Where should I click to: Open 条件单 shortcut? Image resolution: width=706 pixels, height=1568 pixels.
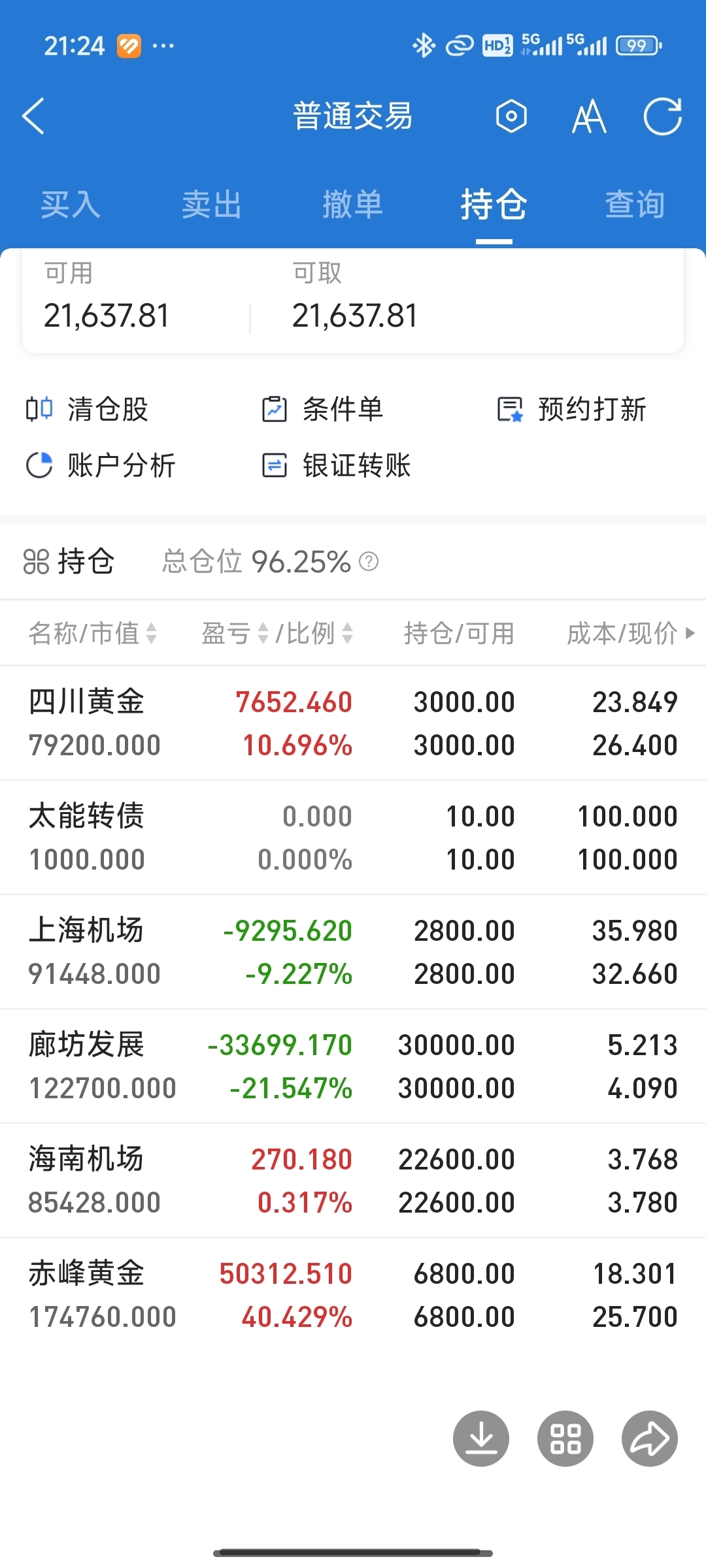[322, 410]
